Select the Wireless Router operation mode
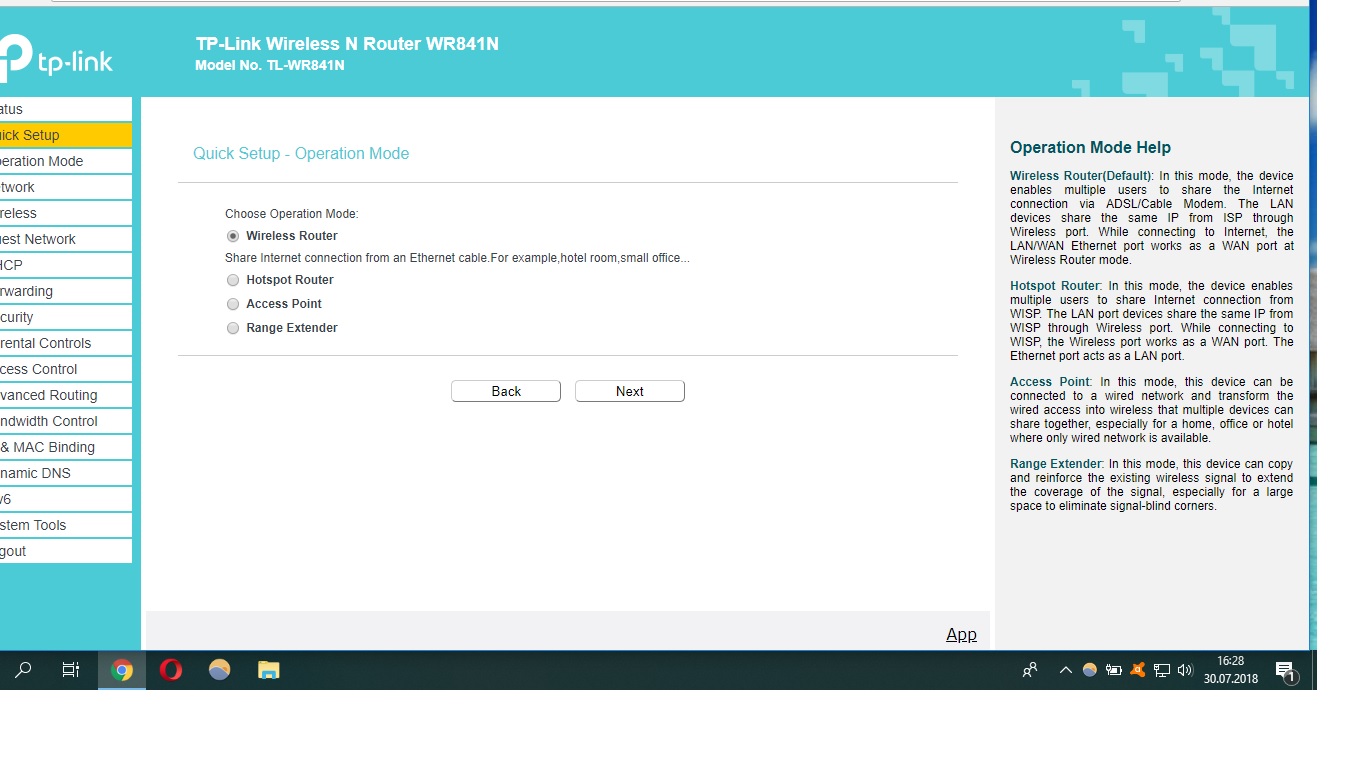The height and width of the screenshot is (768, 1366). pos(233,236)
